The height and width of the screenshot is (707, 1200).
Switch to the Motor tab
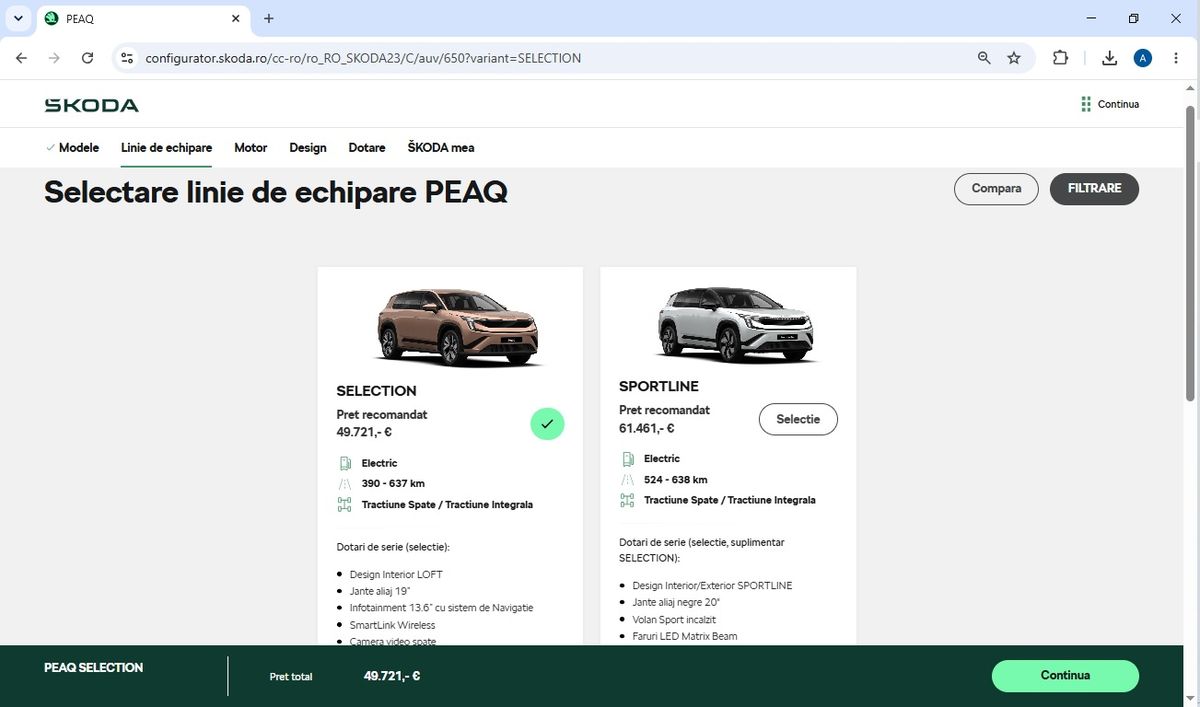[x=250, y=147]
